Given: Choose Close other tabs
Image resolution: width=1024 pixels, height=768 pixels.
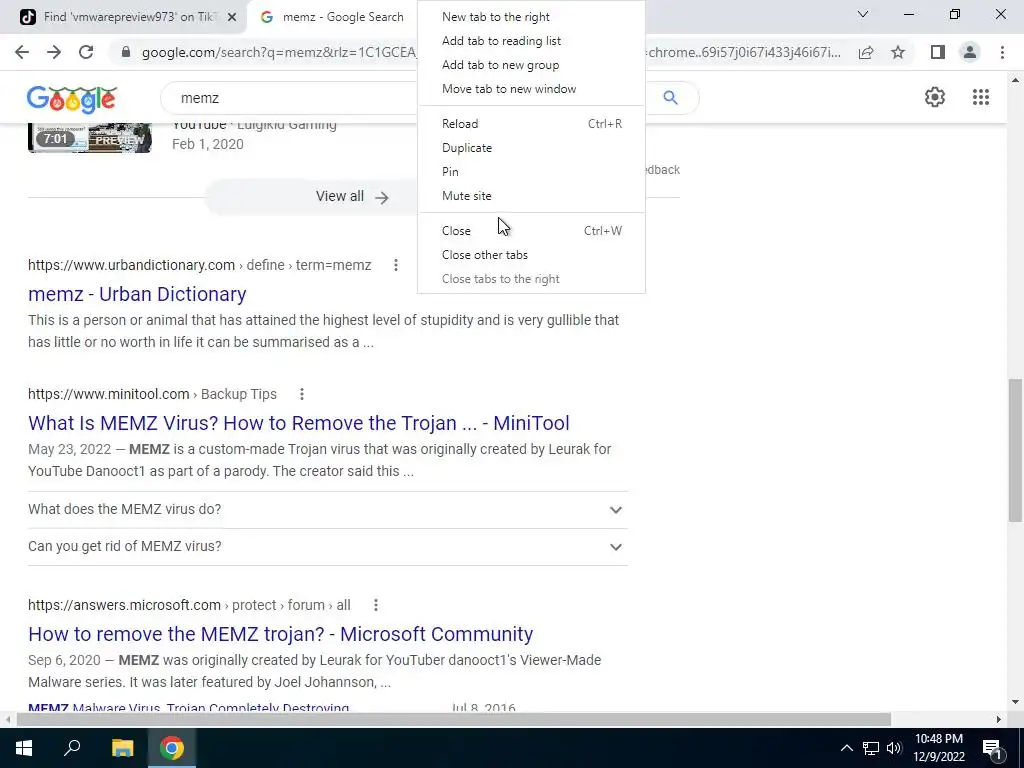Looking at the screenshot, I should tap(531, 255).
